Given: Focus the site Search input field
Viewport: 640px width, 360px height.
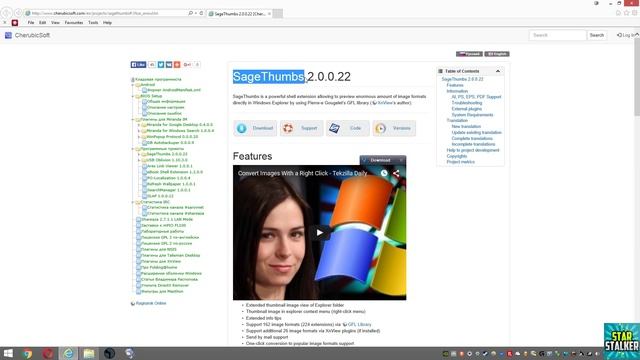Looking at the screenshot, I should pos(557,35).
